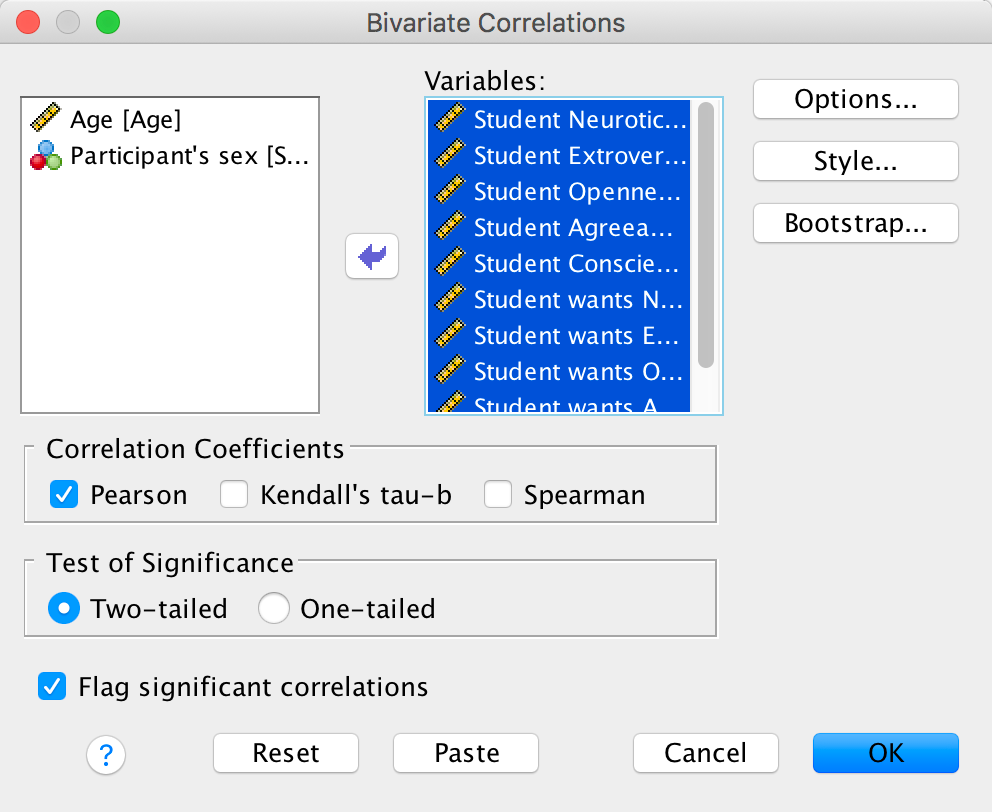Select Student Conscientiousness in Variables list
Image resolution: width=992 pixels, height=812 pixels.
click(577, 264)
